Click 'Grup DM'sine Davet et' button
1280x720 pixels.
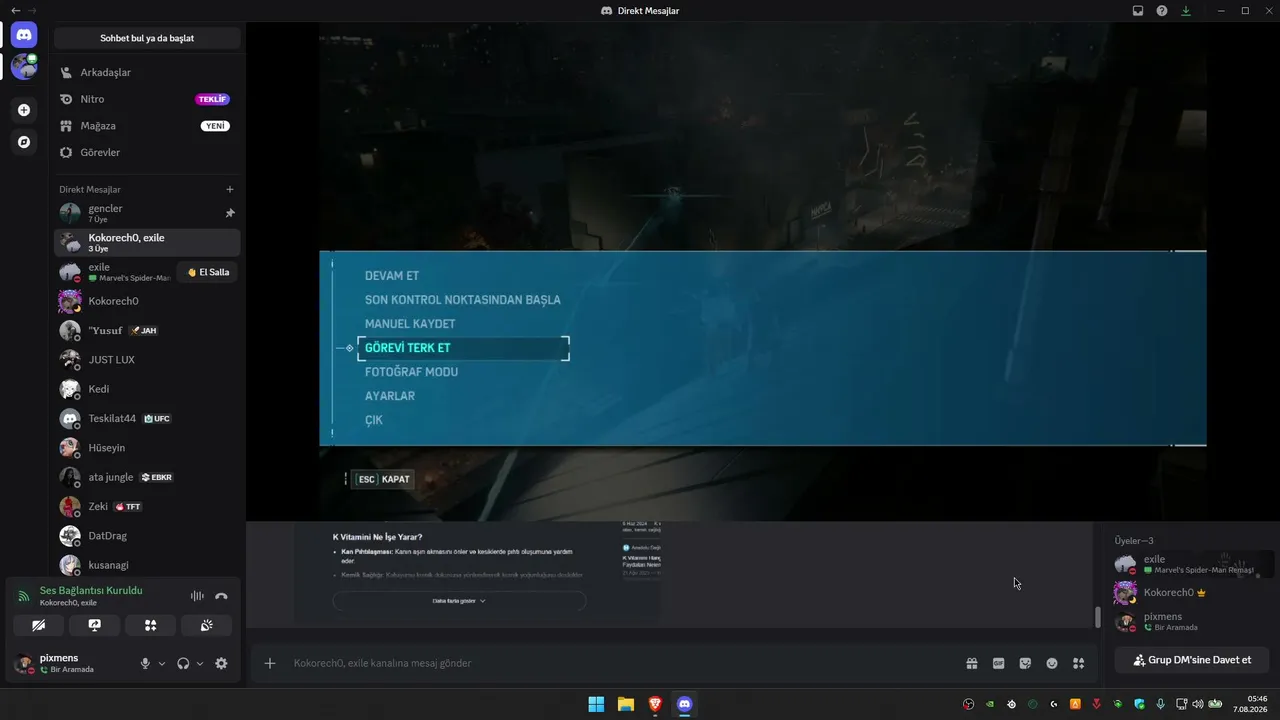coord(1191,660)
